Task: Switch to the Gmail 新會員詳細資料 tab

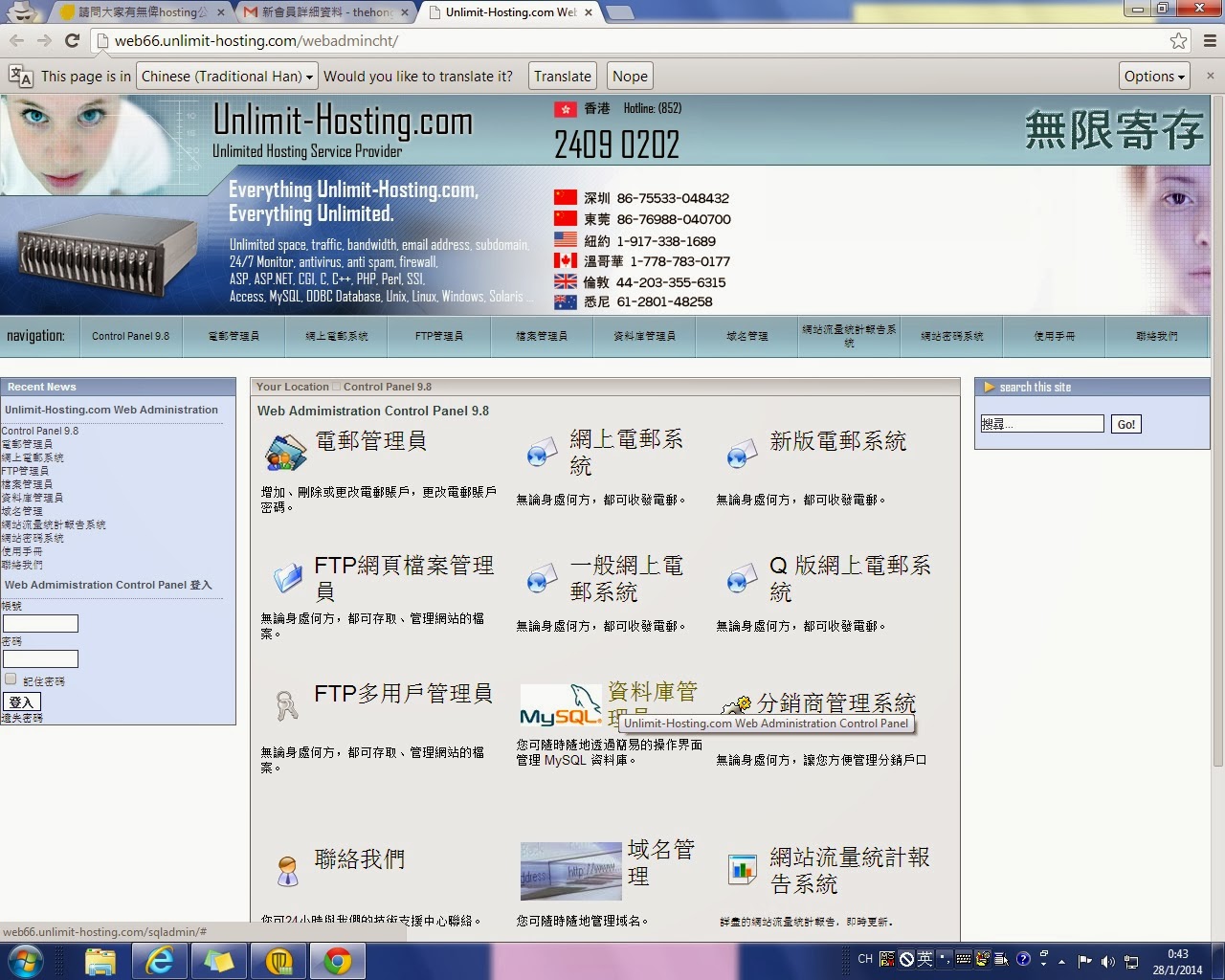Action: 326,12
